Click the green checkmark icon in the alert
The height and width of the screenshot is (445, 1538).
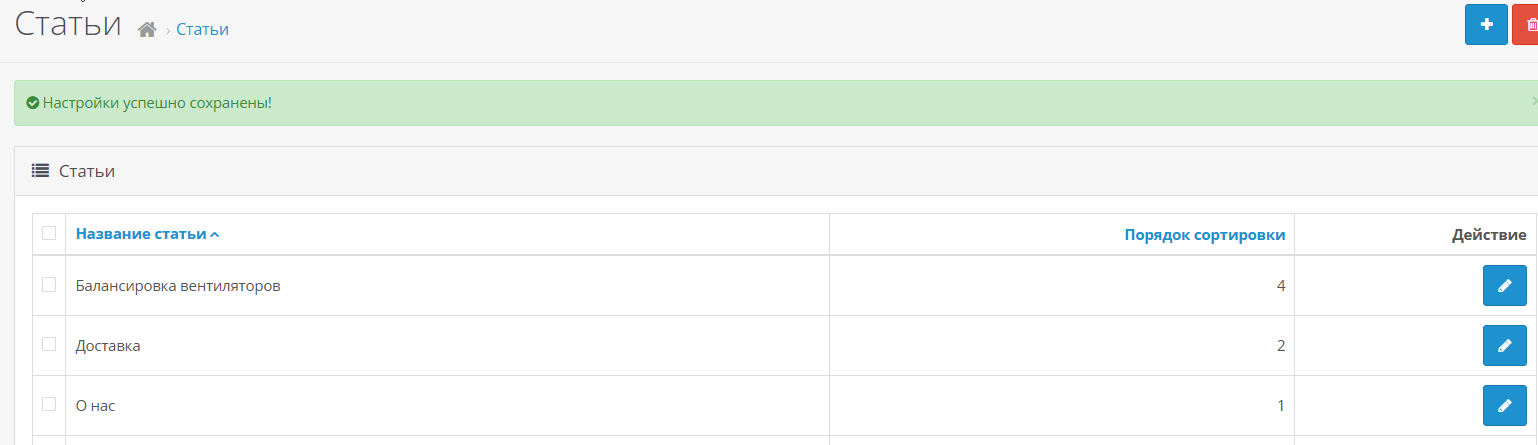pyautogui.click(x=33, y=103)
